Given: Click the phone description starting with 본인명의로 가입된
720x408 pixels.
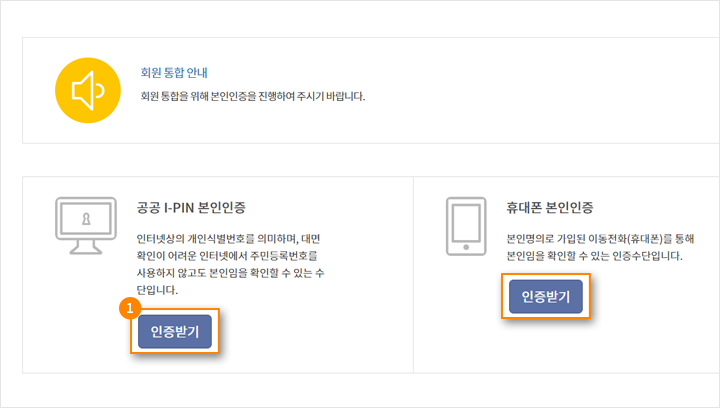Looking at the screenshot, I should 600,247.
